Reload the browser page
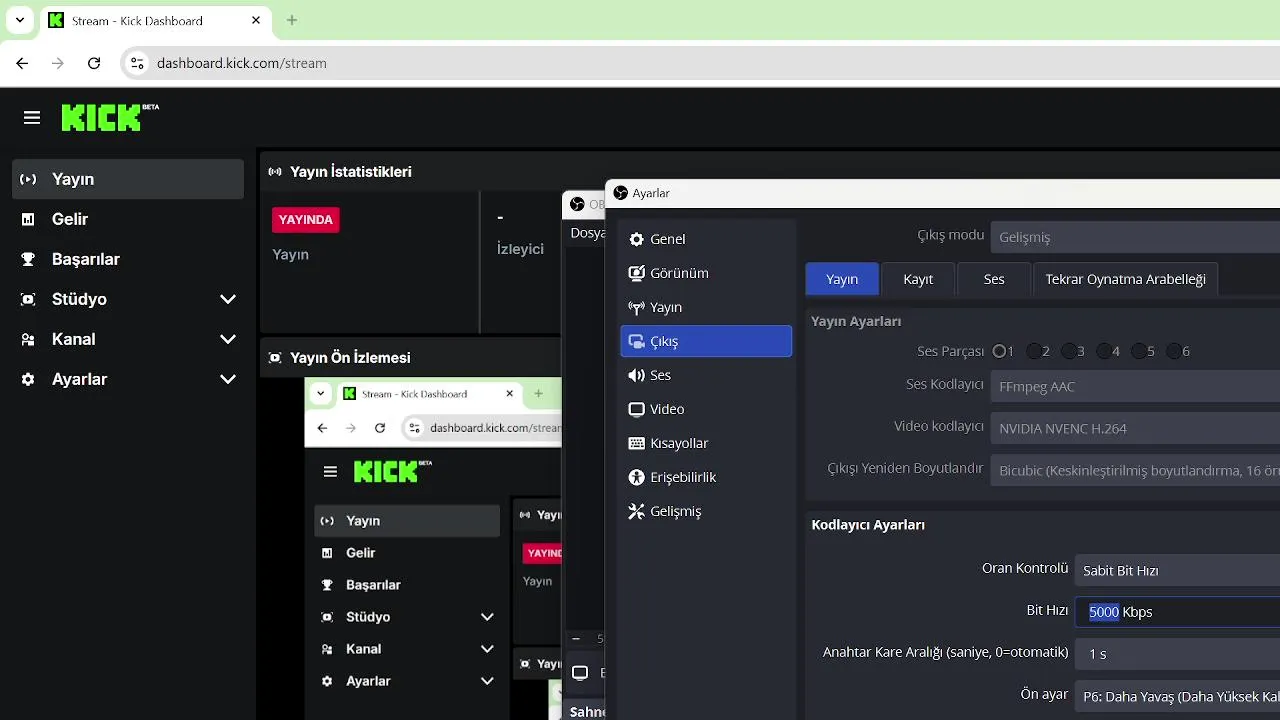 [94, 63]
